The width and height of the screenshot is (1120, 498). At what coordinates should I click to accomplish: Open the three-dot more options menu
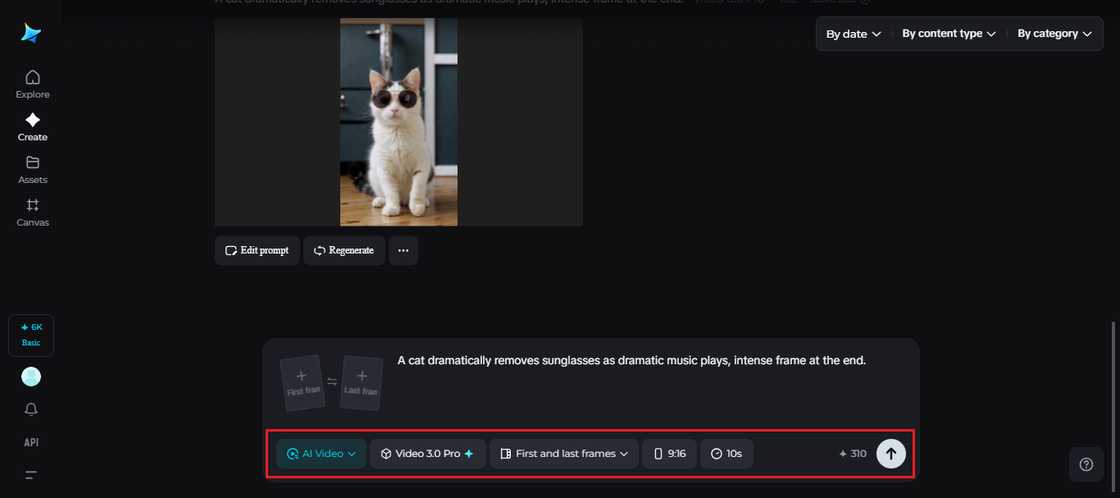pyautogui.click(x=403, y=250)
